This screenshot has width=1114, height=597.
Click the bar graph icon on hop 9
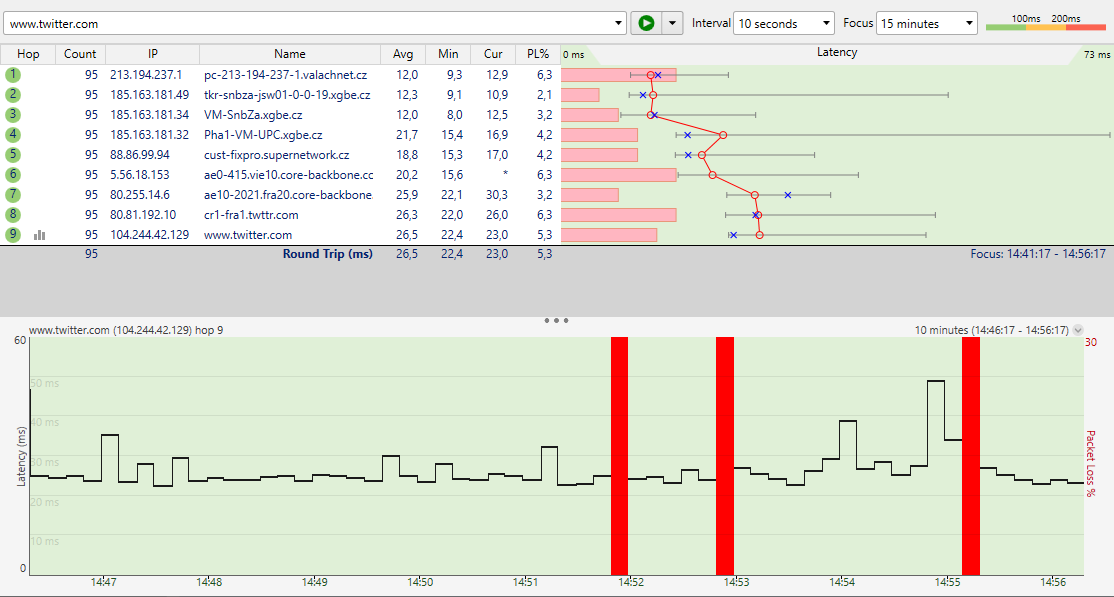40,235
